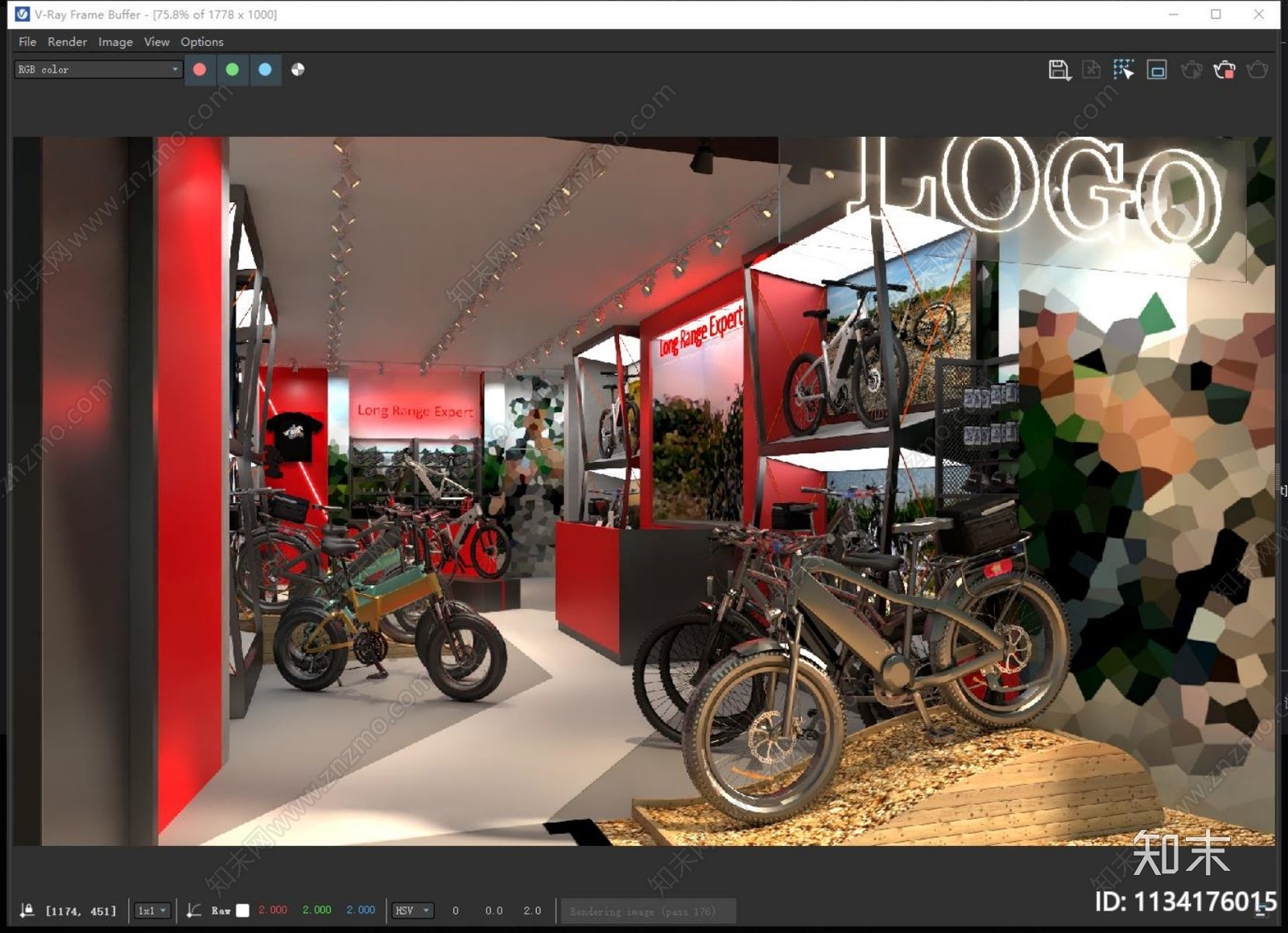Image resolution: width=1288 pixels, height=933 pixels.
Task: Open the Options menu
Action: pos(202,42)
